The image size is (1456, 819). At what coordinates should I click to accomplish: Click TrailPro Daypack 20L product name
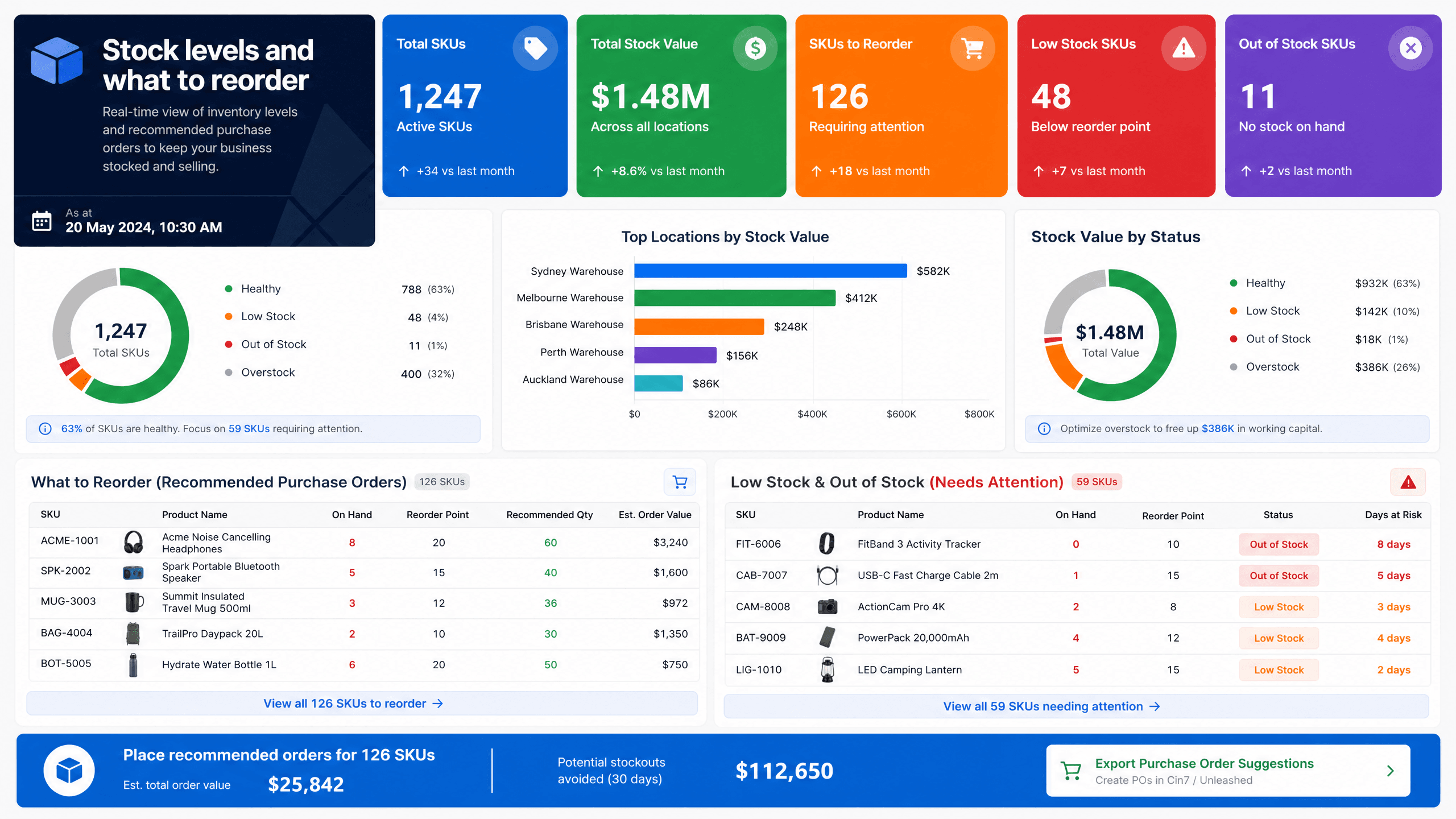(212, 634)
